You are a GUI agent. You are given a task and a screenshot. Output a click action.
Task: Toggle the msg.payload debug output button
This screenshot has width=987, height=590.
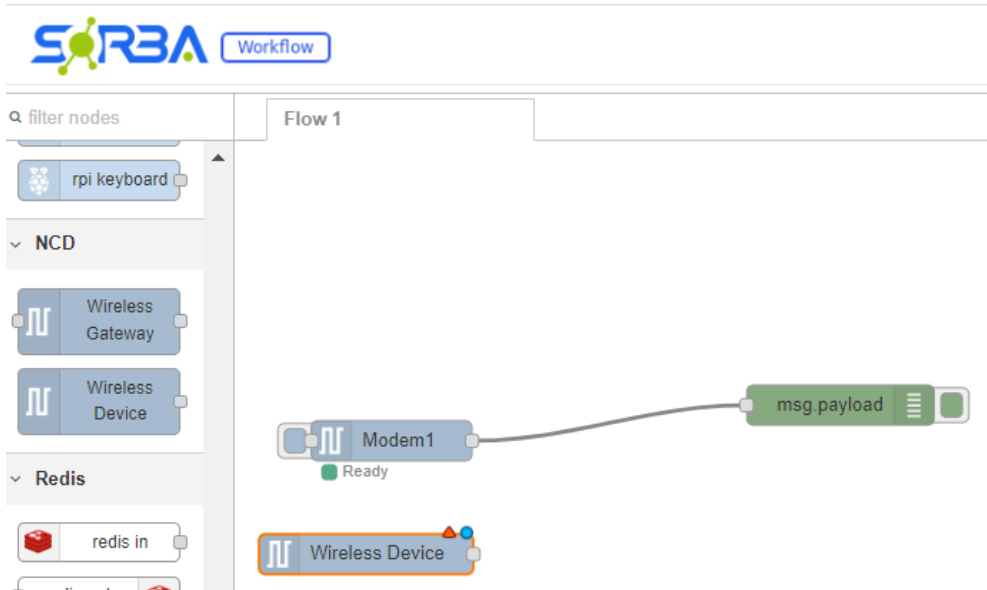(x=952, y=405)
